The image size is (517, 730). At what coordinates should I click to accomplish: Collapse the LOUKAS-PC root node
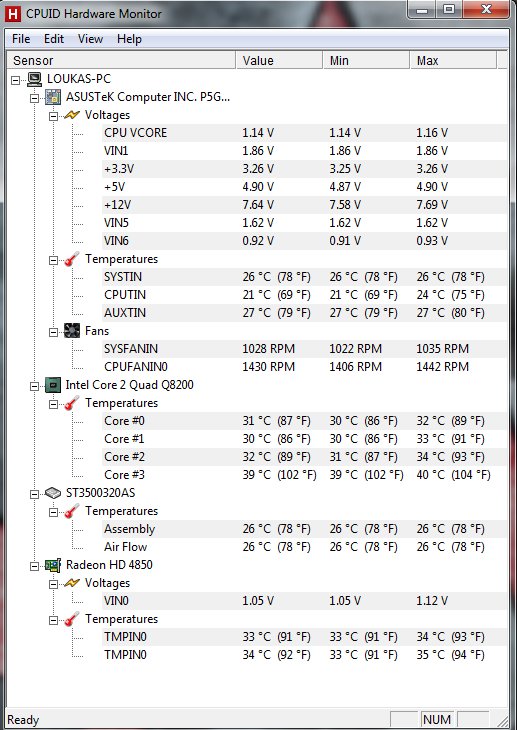16,80
